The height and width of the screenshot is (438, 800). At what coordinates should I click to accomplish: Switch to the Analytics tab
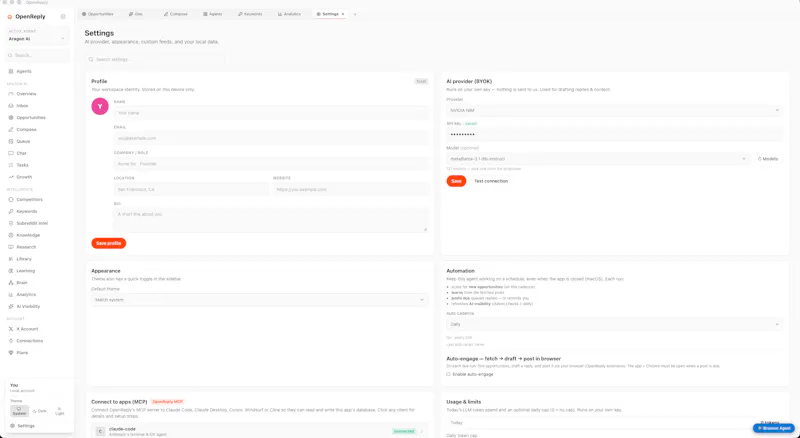click(x=289, y=14)
